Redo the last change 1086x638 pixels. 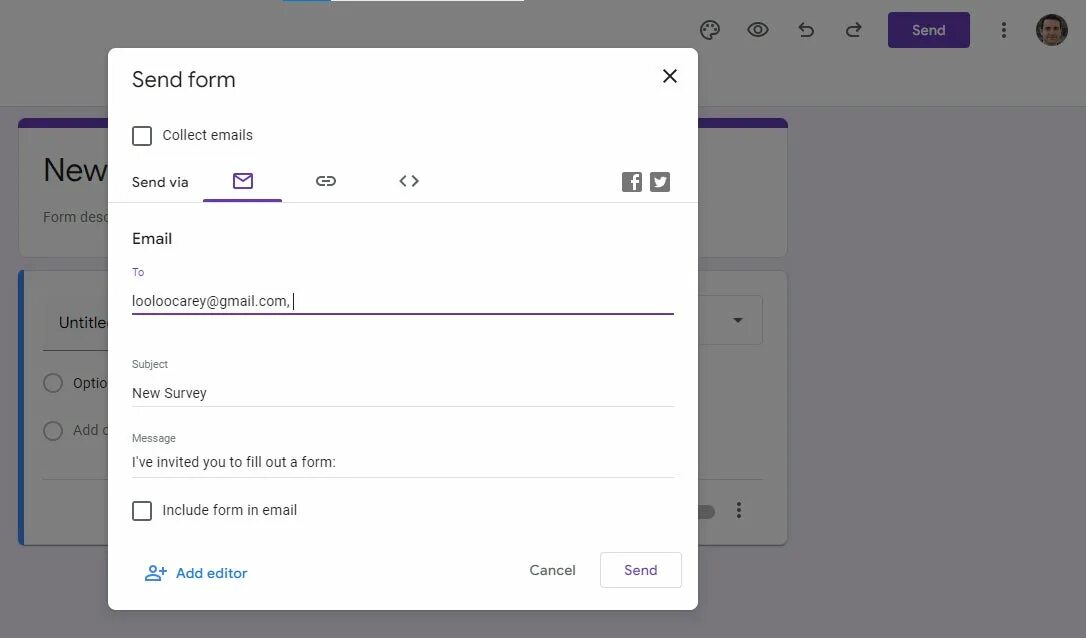coord(853,30)
